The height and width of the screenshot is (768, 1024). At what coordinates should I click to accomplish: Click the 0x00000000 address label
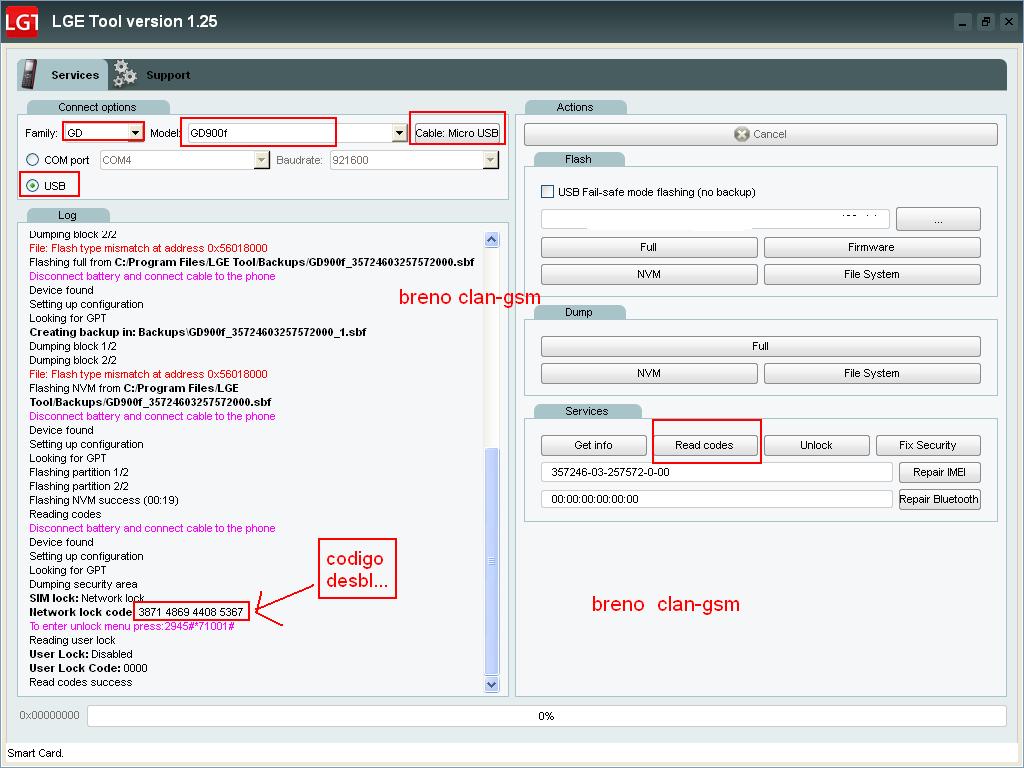click(50, 715)
